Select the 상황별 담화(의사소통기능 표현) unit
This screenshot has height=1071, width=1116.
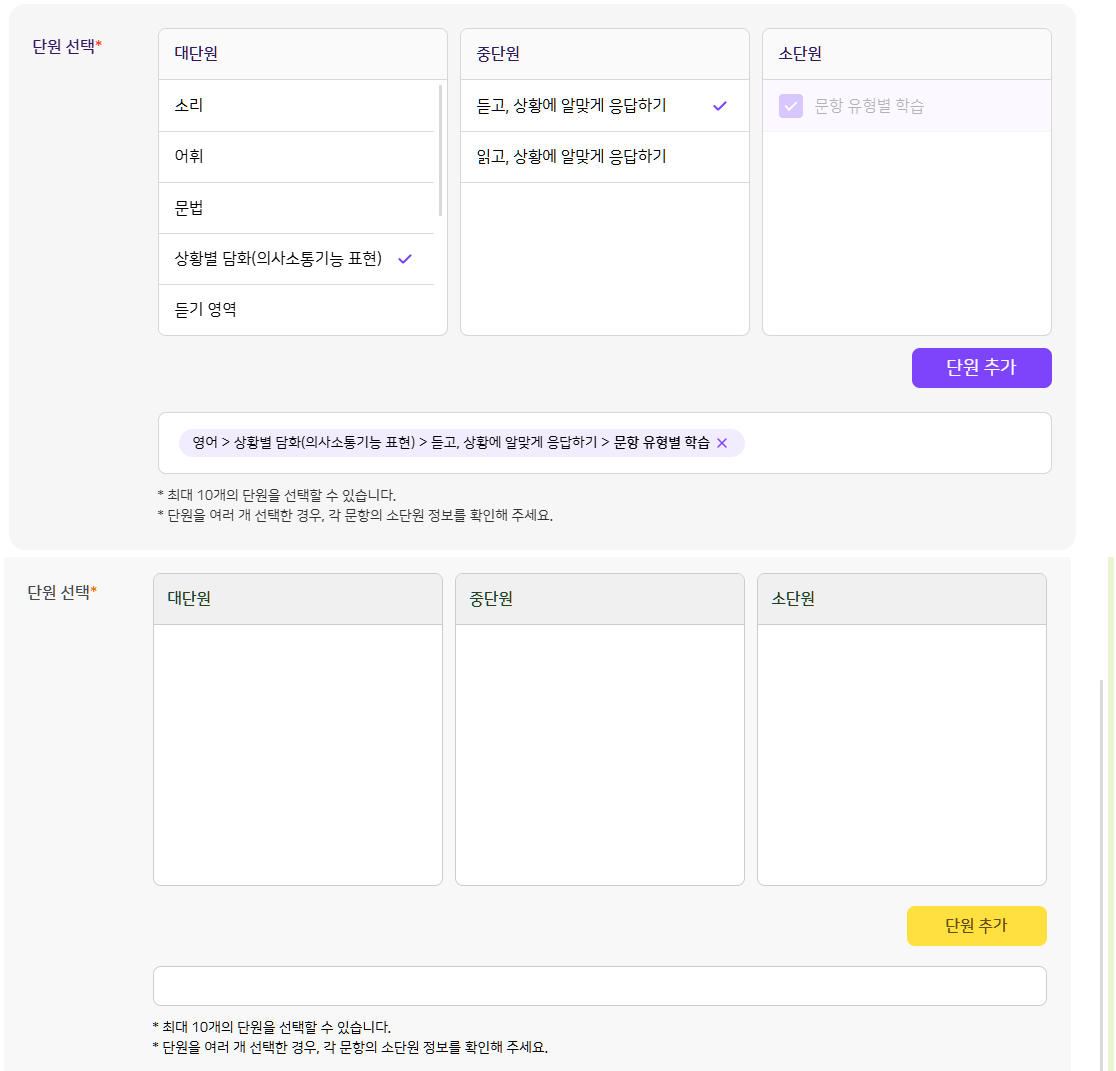click(x=296, y=260)
